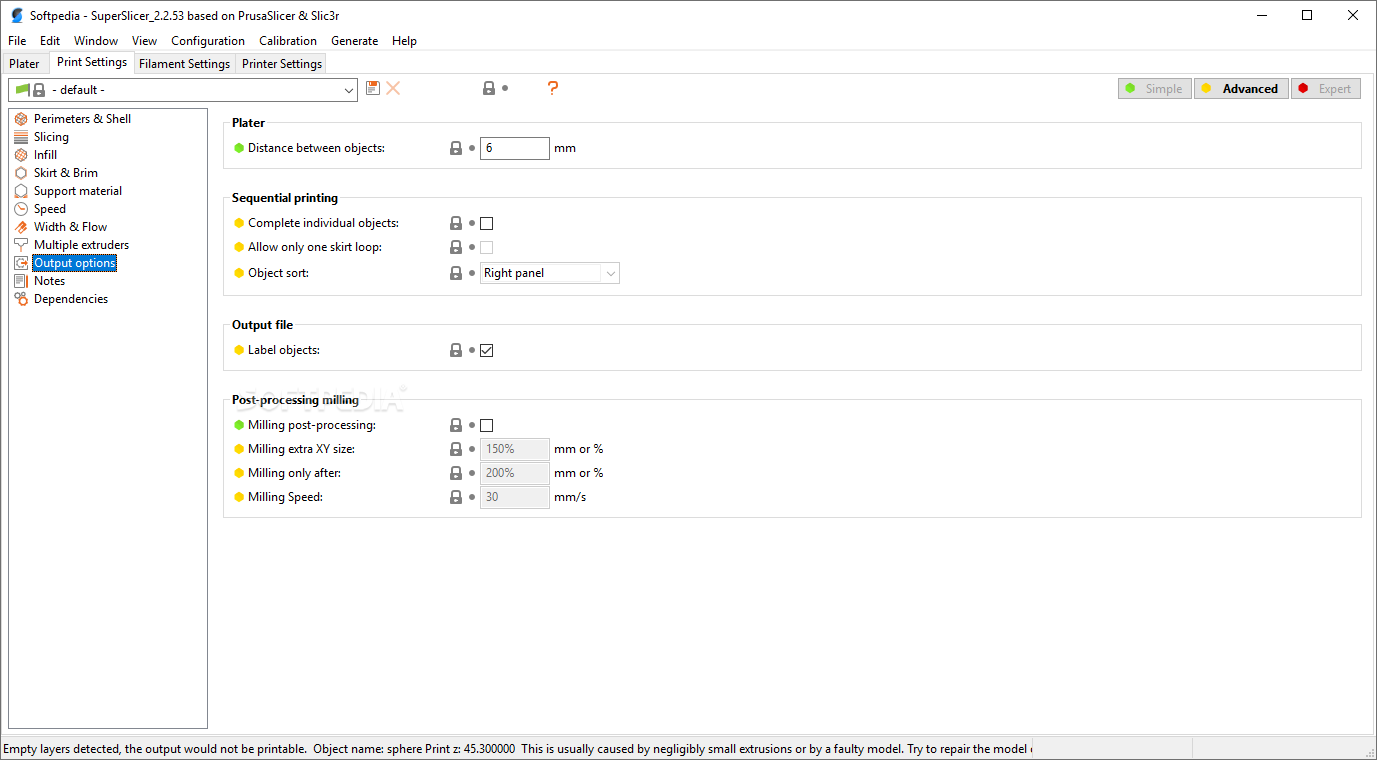This screenshot has width=1377, height=760.
Task: Open Skirt & Brim icon in sidebar
Action: point(21,173)
